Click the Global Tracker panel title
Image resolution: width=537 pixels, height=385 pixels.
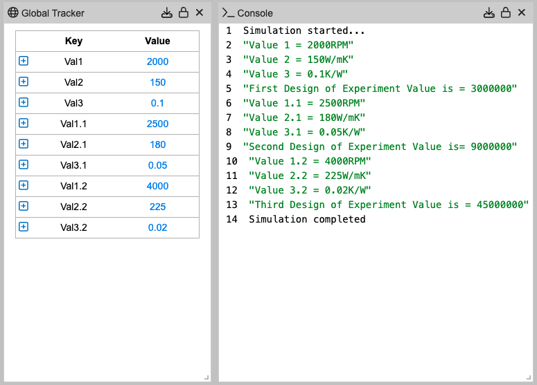coord(53,13)
